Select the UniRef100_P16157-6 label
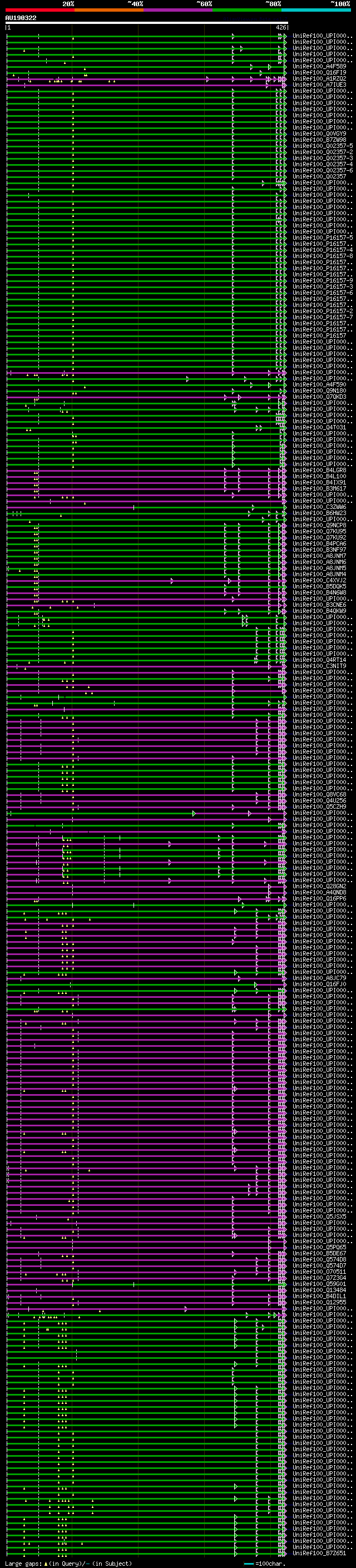Image resolution: width=356 pixels, height=1568 pixels. click(323, 293)
